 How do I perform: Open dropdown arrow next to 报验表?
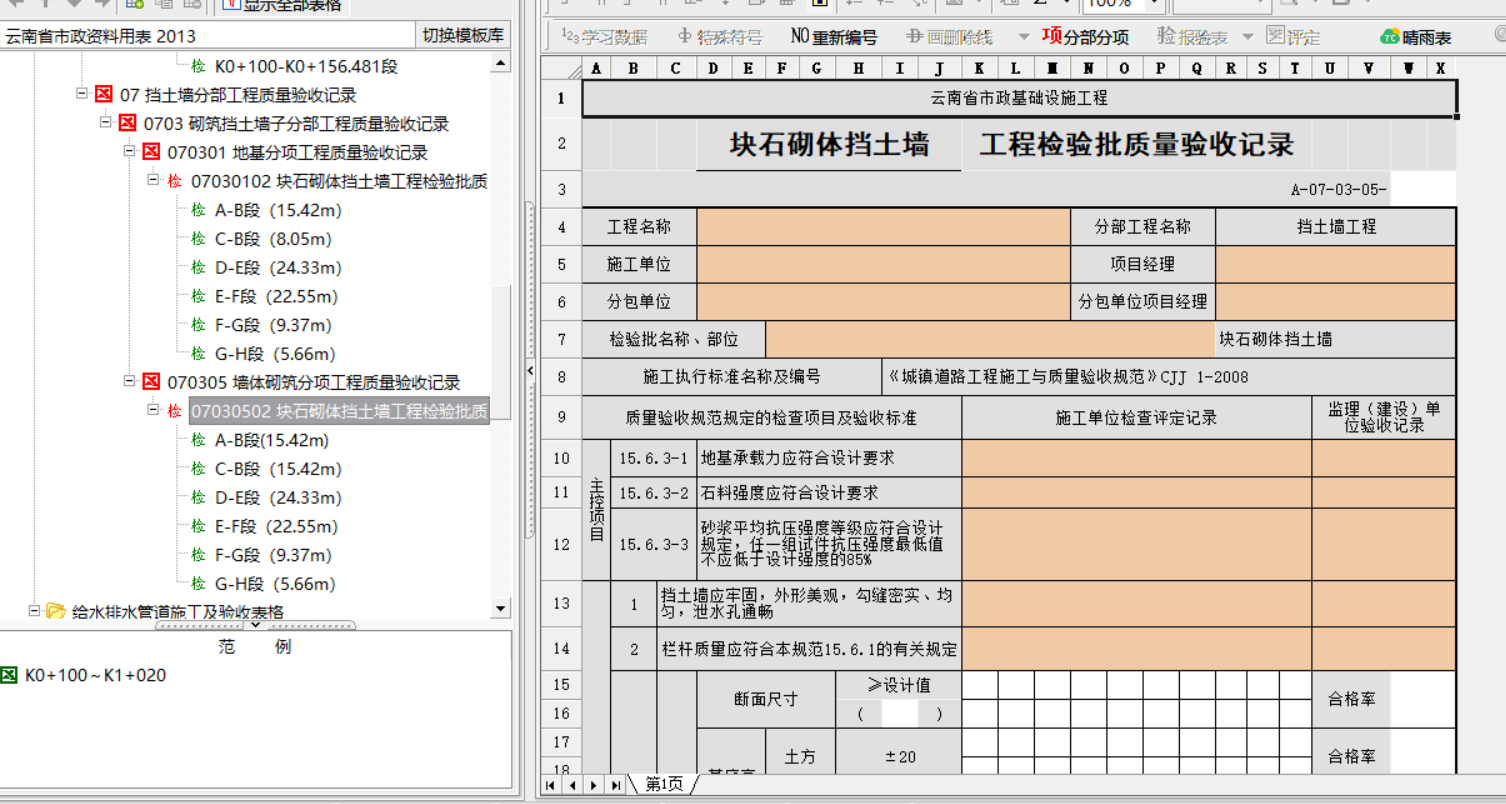click(1247, 38)
